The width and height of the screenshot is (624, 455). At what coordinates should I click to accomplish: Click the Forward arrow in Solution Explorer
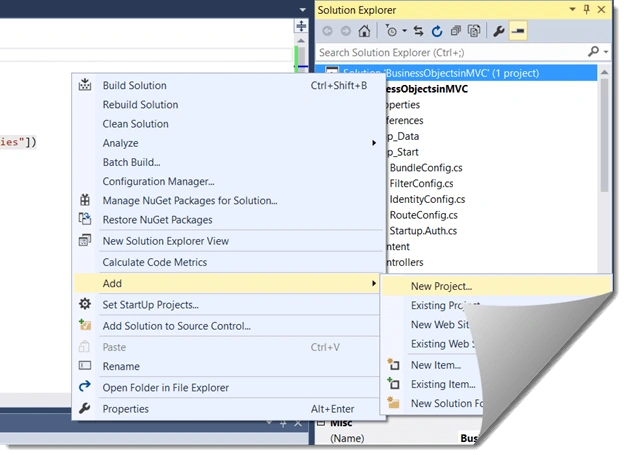pyautogui.click(x=345, y=31)
